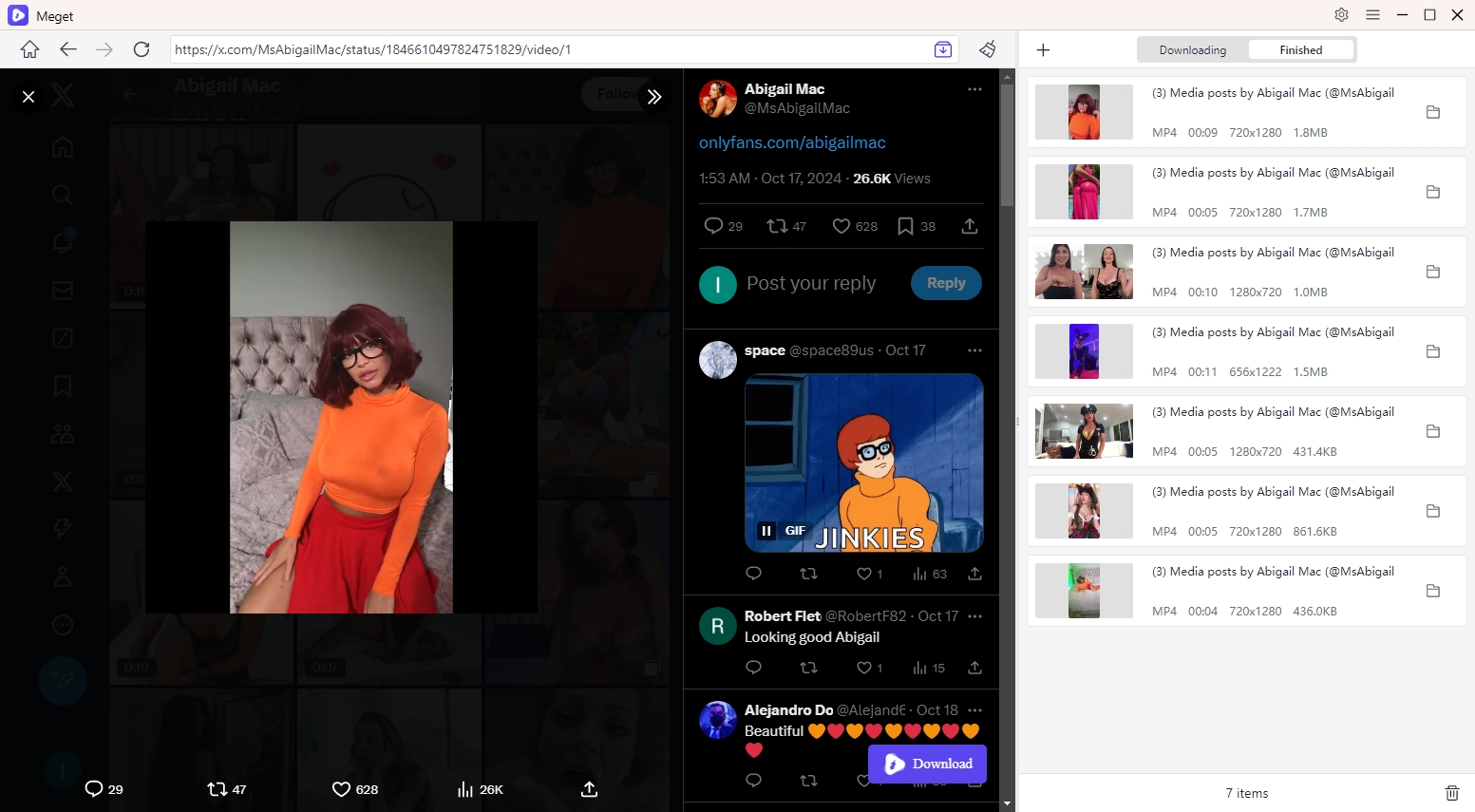Image resolution: width=1475 pixels, height=812 pixels.
Task: Open folder for the 1.0MB video
Action: point(1433,272)
